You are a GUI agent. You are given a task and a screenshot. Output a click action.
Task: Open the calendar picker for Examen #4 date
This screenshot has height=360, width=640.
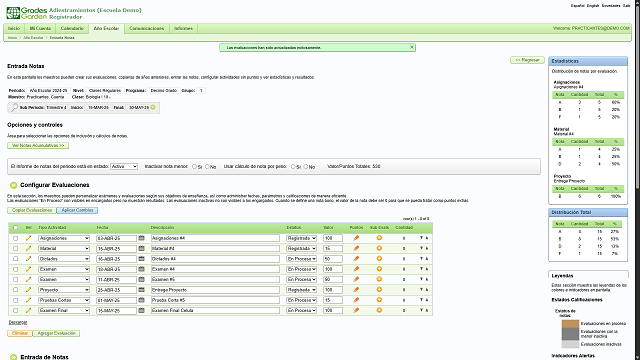click(x=142, y=269)
